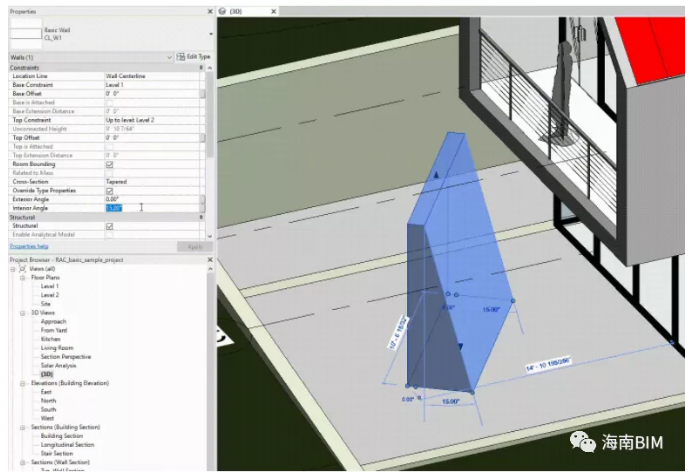Viewport: 689px width, 473px height.
Task: Select the South elevation
Action: (x=48, y=409)
